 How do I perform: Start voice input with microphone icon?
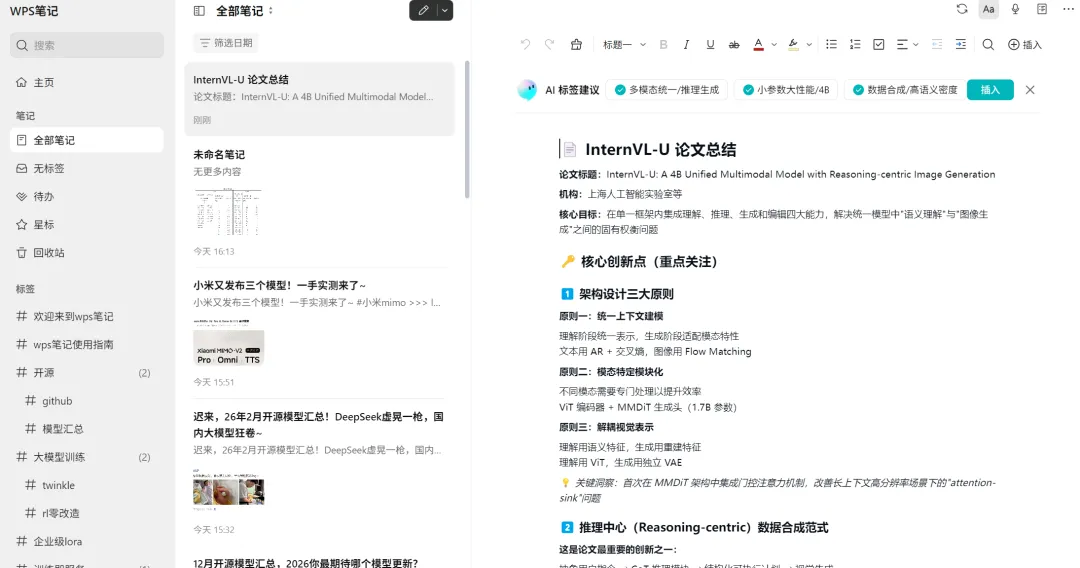[1015, 9]
